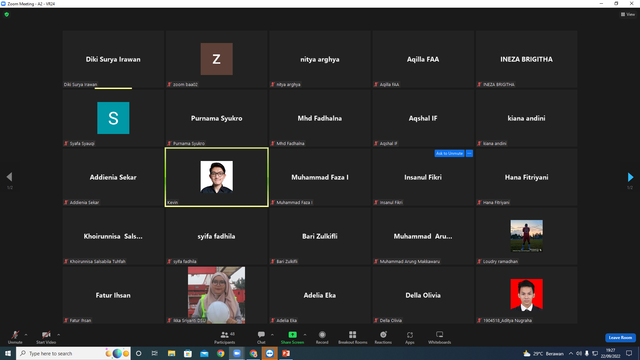Image resolution: width=640 pixels, height=360 pixels.
Task: Select Aditya Nugraha's profile picture tile
Action: pos(527,295)
